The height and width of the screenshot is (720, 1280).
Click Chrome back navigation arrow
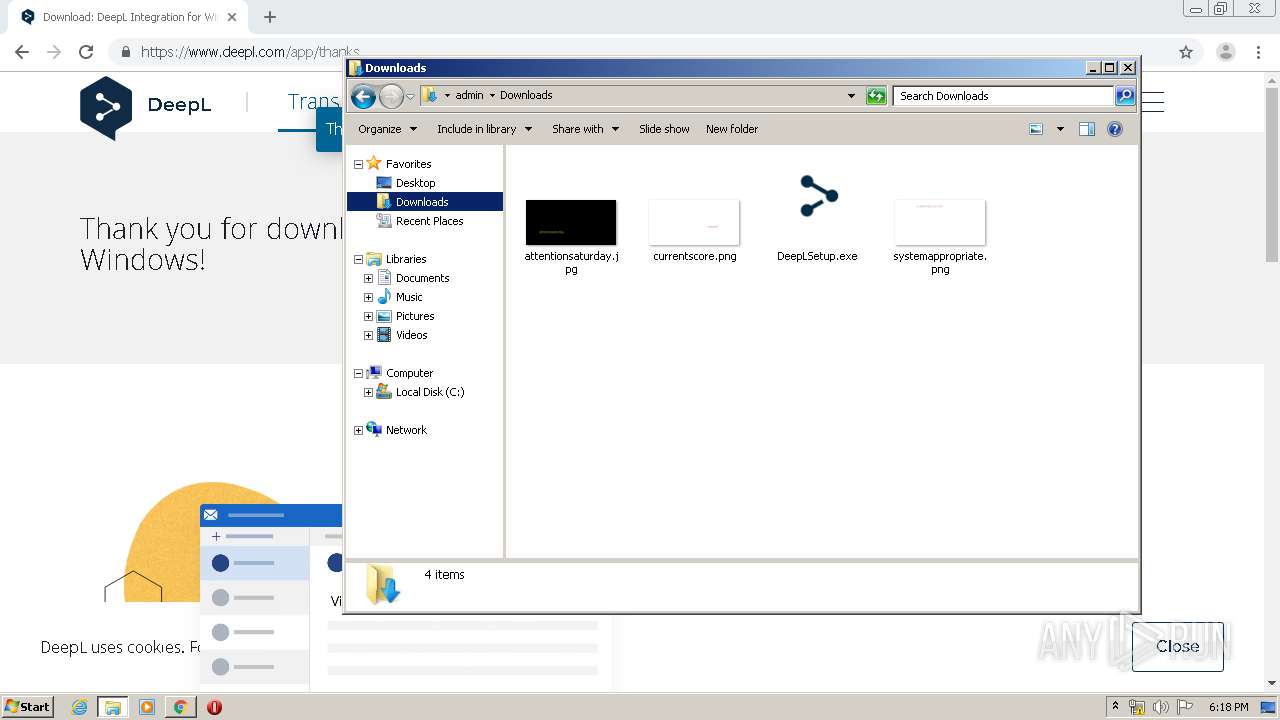pos(22,52)
